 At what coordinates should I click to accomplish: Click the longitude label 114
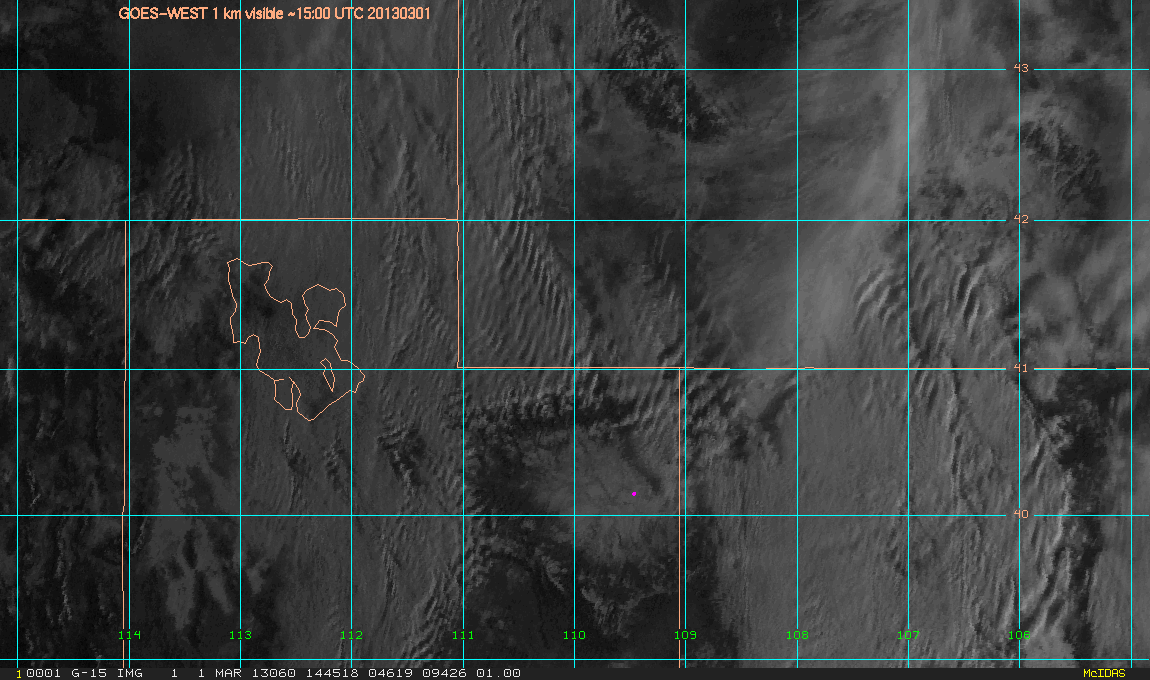[x=129, y=635]
